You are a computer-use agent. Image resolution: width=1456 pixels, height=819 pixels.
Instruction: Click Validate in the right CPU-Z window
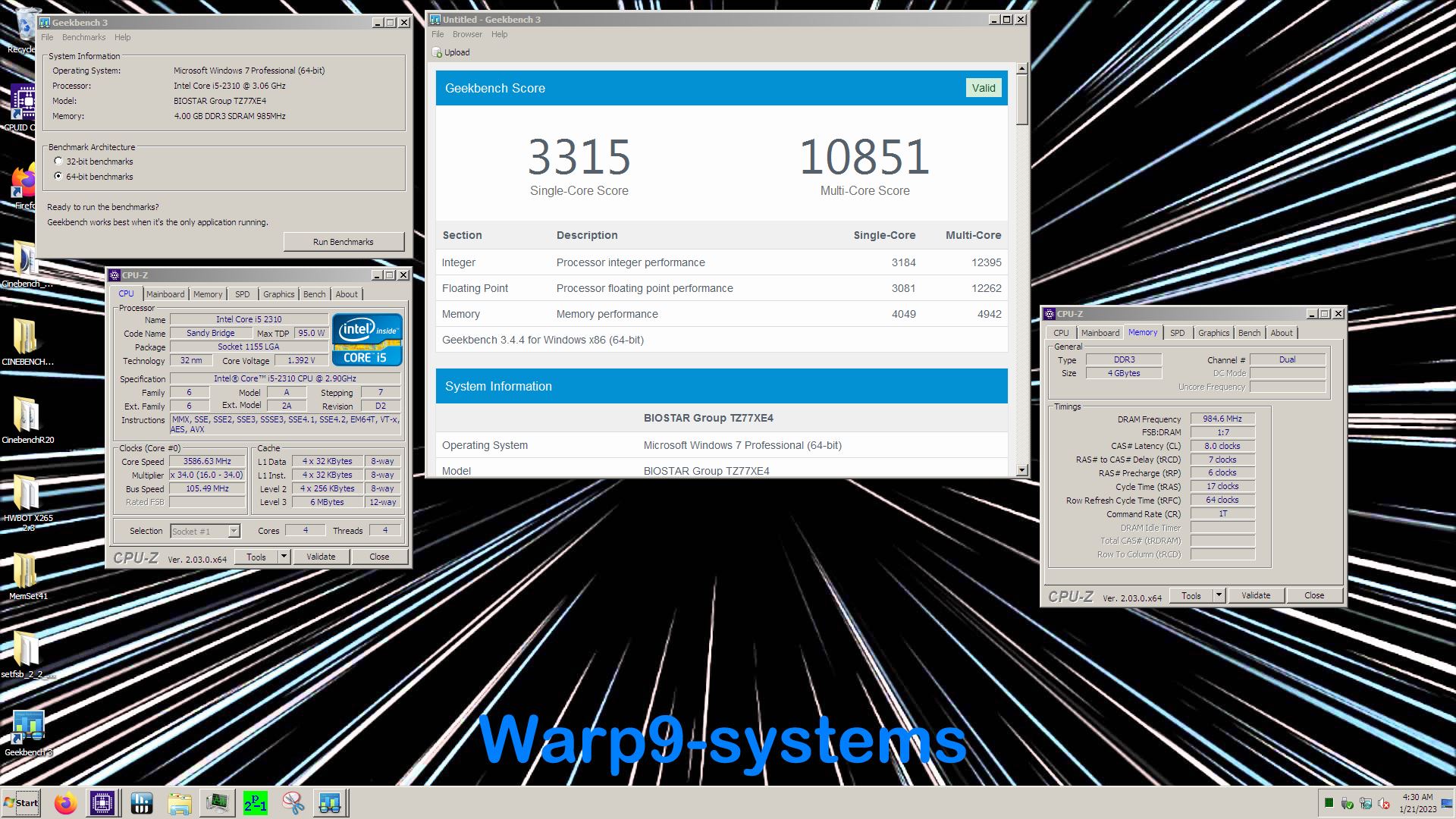(x=1256, y=595)
